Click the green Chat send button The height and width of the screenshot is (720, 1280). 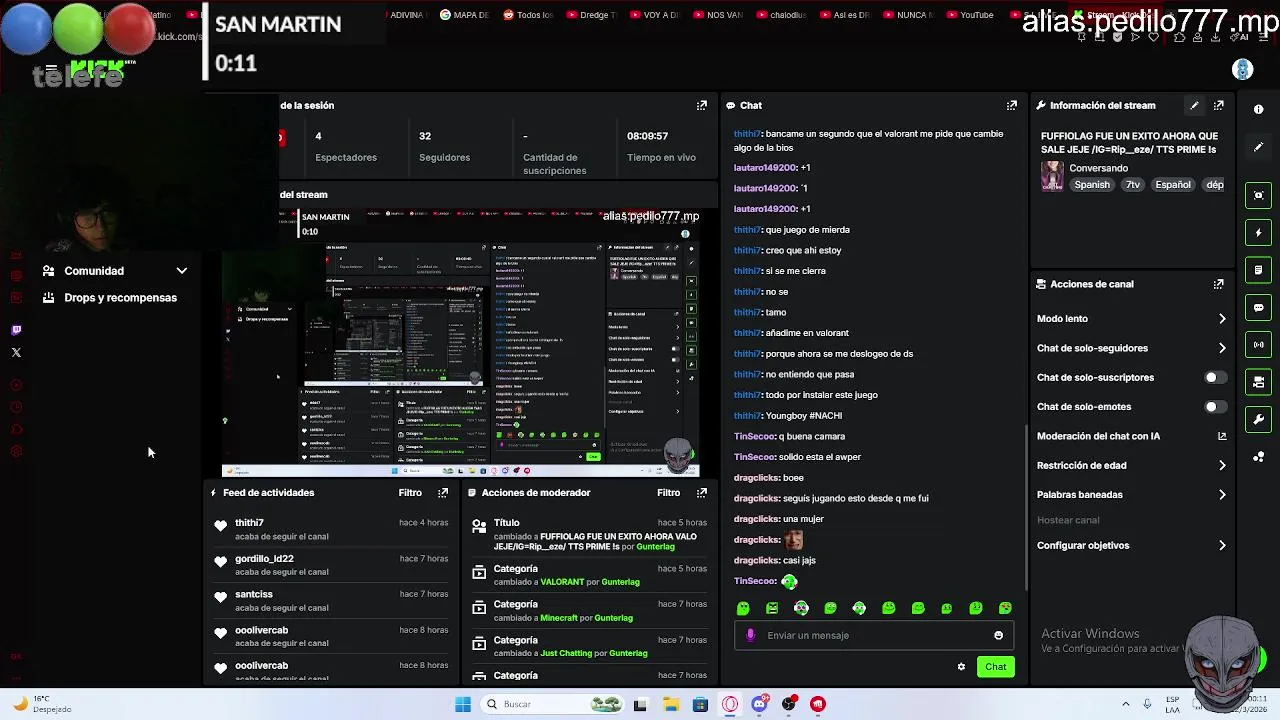click(x=996, y=667)
